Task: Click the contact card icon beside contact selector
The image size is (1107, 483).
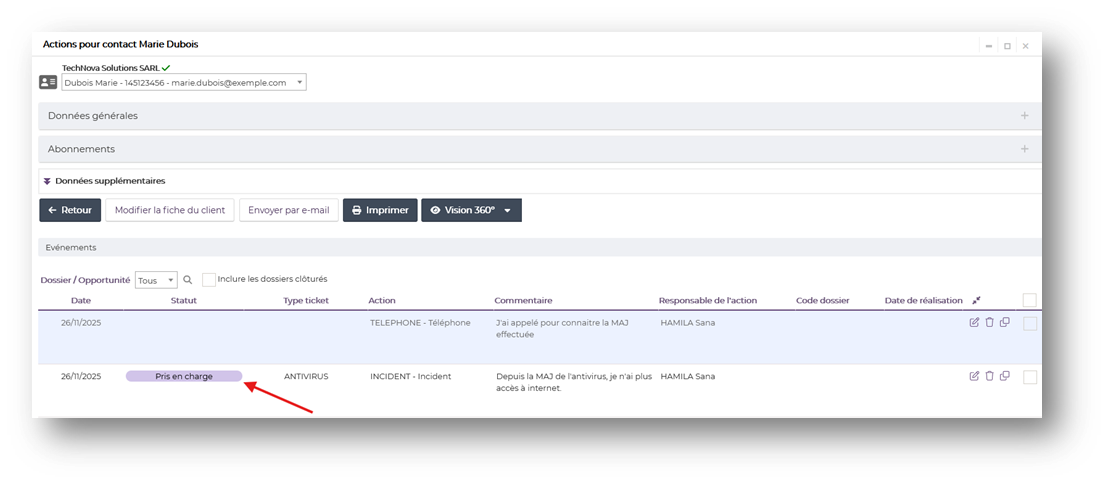Action: point(48,82)
